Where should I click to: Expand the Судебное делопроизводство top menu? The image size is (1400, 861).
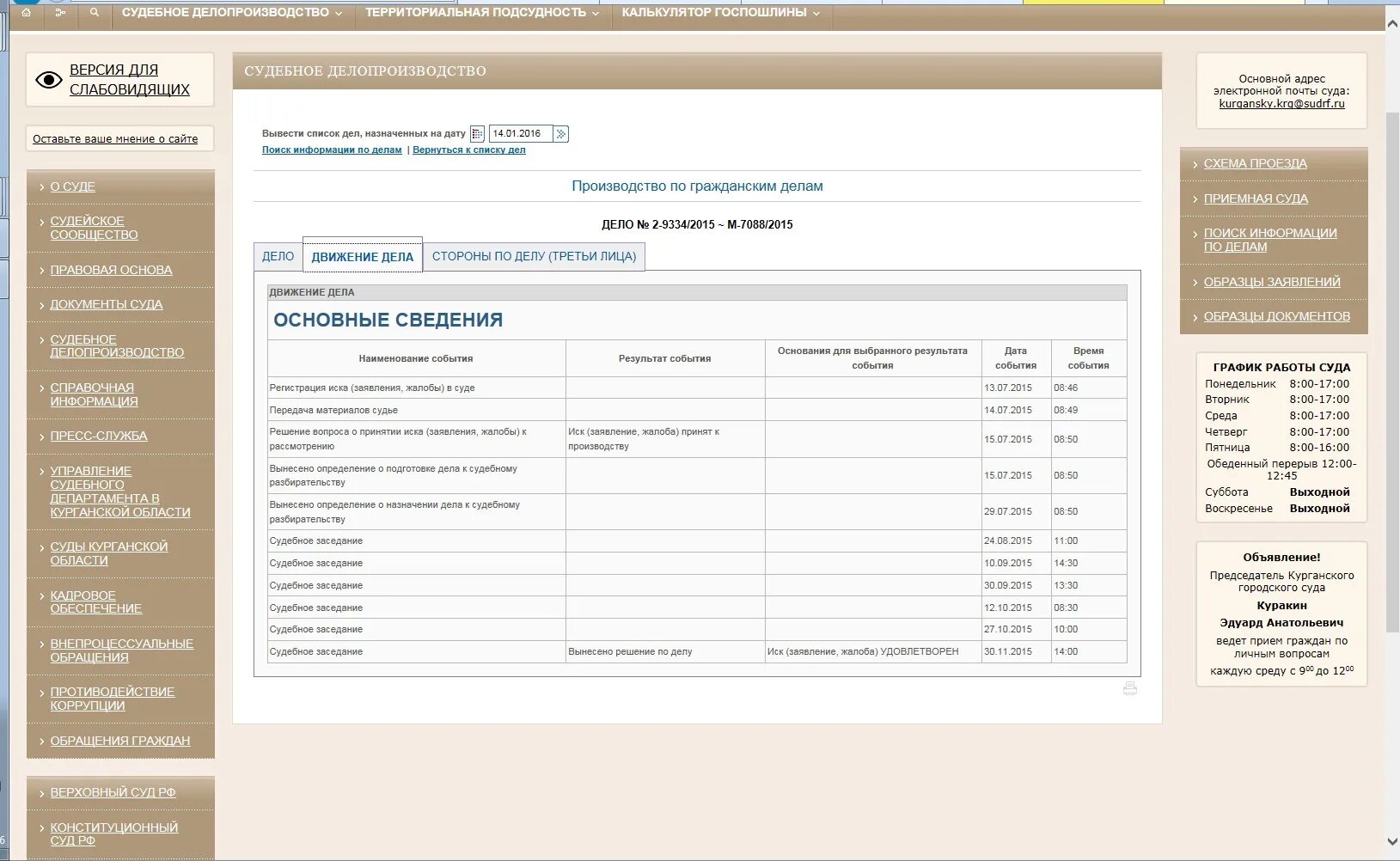[232, 13]
